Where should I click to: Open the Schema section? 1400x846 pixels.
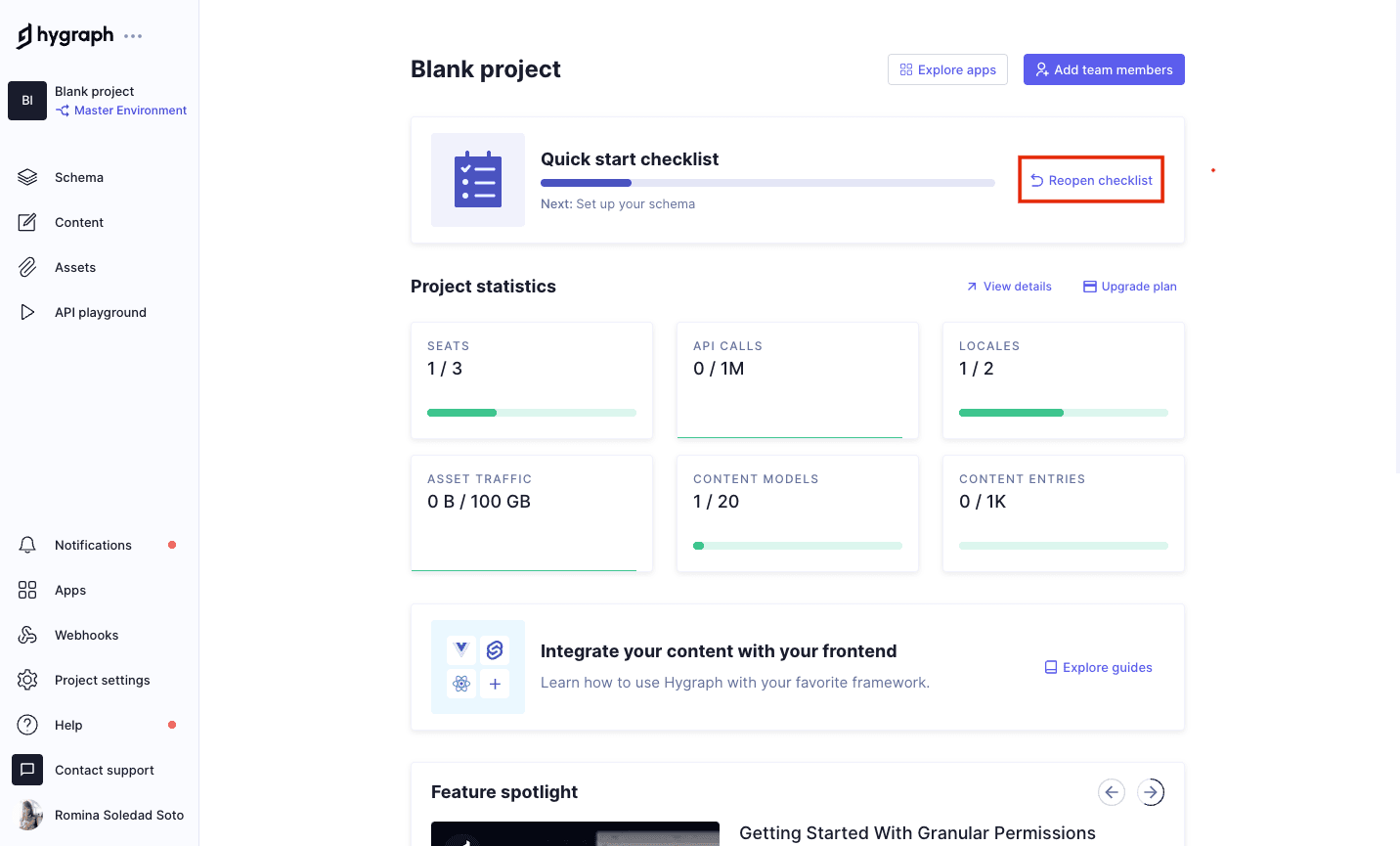pos(78,177)
